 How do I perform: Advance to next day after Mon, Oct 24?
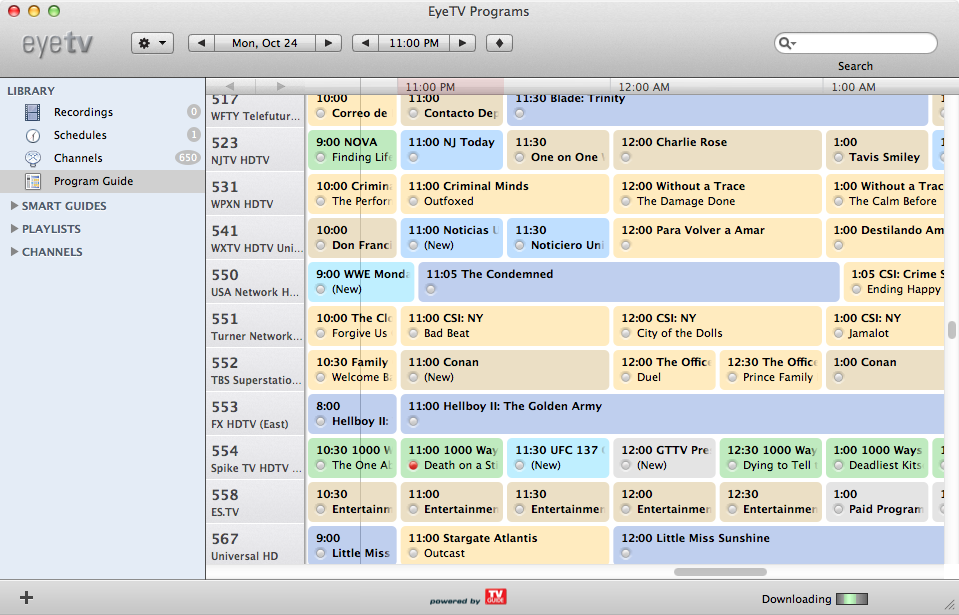(x=330, y=44)
